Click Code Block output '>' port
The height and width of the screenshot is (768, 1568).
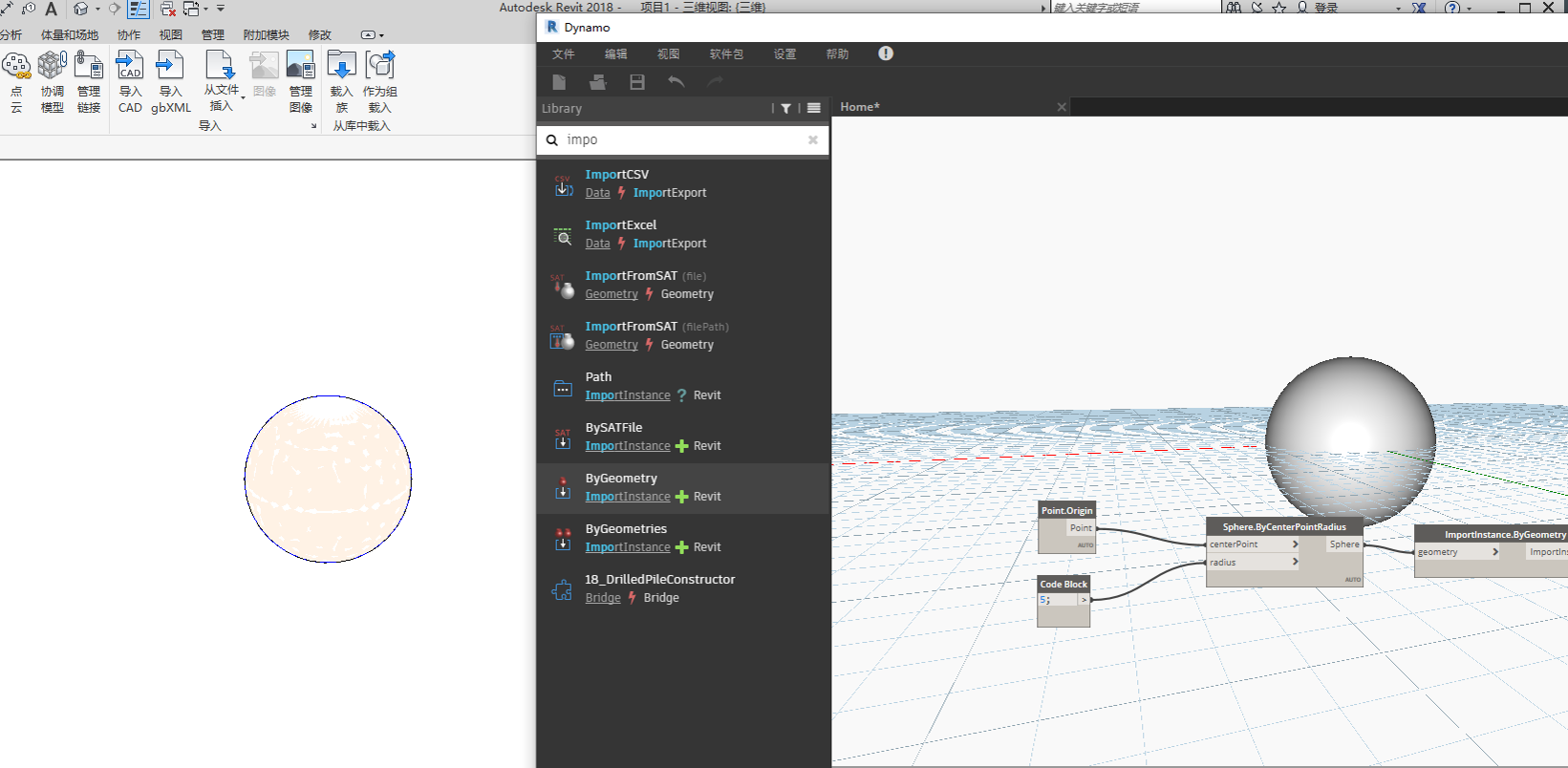[x=1084, y=600]
